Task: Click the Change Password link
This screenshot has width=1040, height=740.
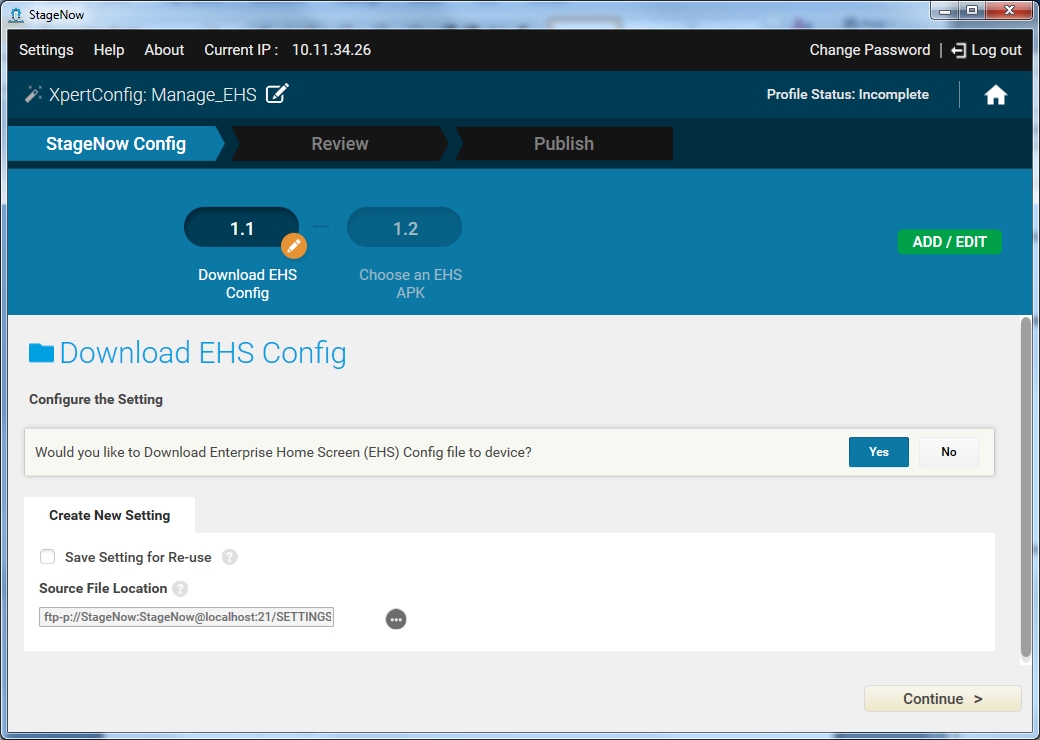Action: point(869,50)
